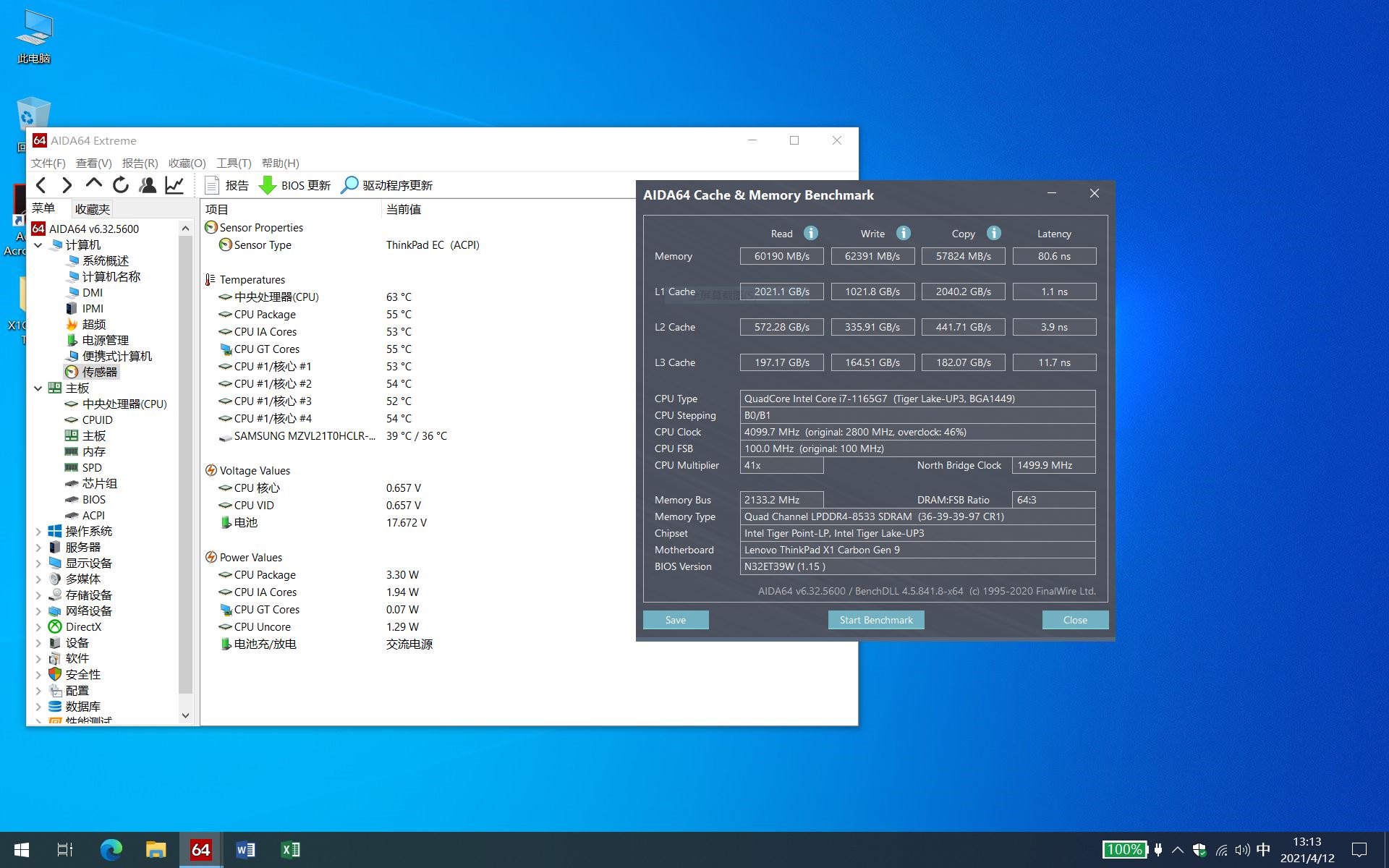Click tree panel scrollbar up arrow
This screenshot has height=868, width=1389.
point(185,229)
